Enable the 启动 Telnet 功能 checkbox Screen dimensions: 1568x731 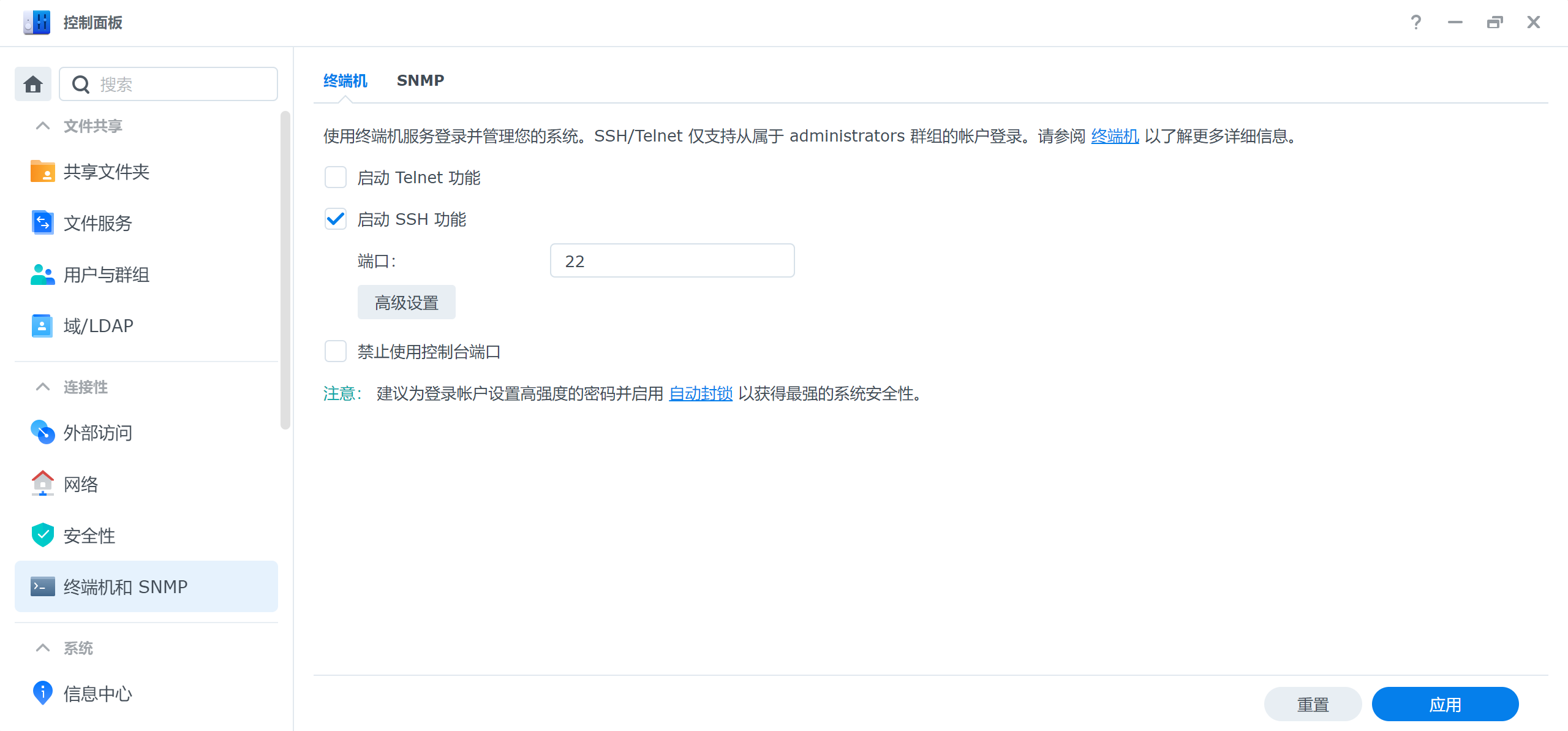336,178
